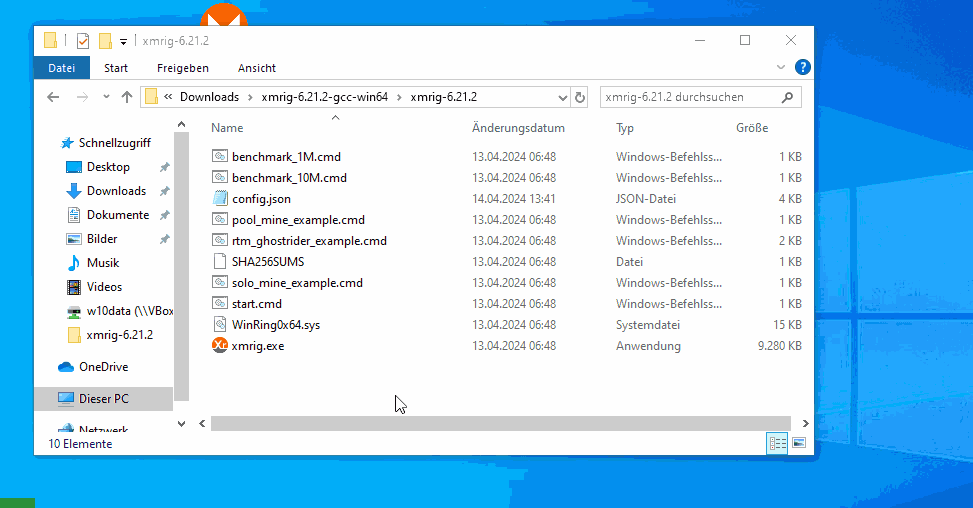Screen dimensions: 973x508
Task: Go up one folder level arrow
Action: (x=127, y=97)
